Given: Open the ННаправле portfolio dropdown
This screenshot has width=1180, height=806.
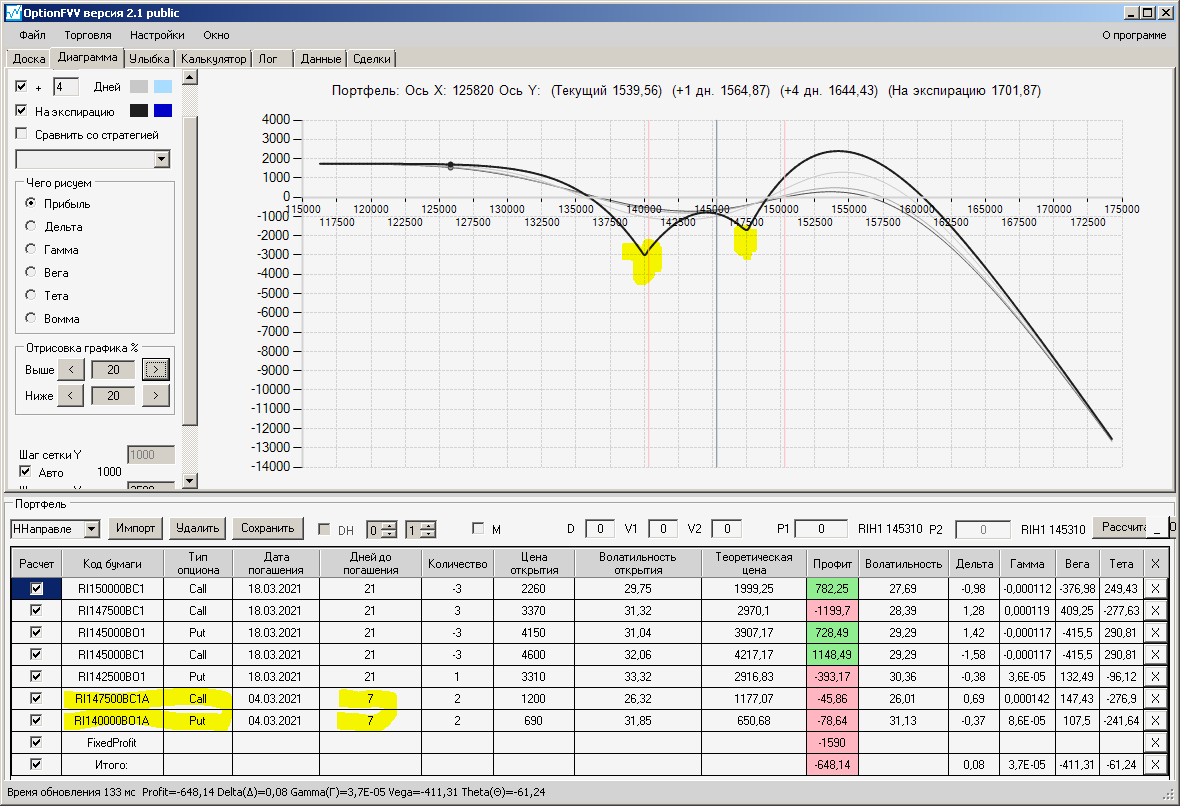Looking at the screenshot, I should (92, 529).
